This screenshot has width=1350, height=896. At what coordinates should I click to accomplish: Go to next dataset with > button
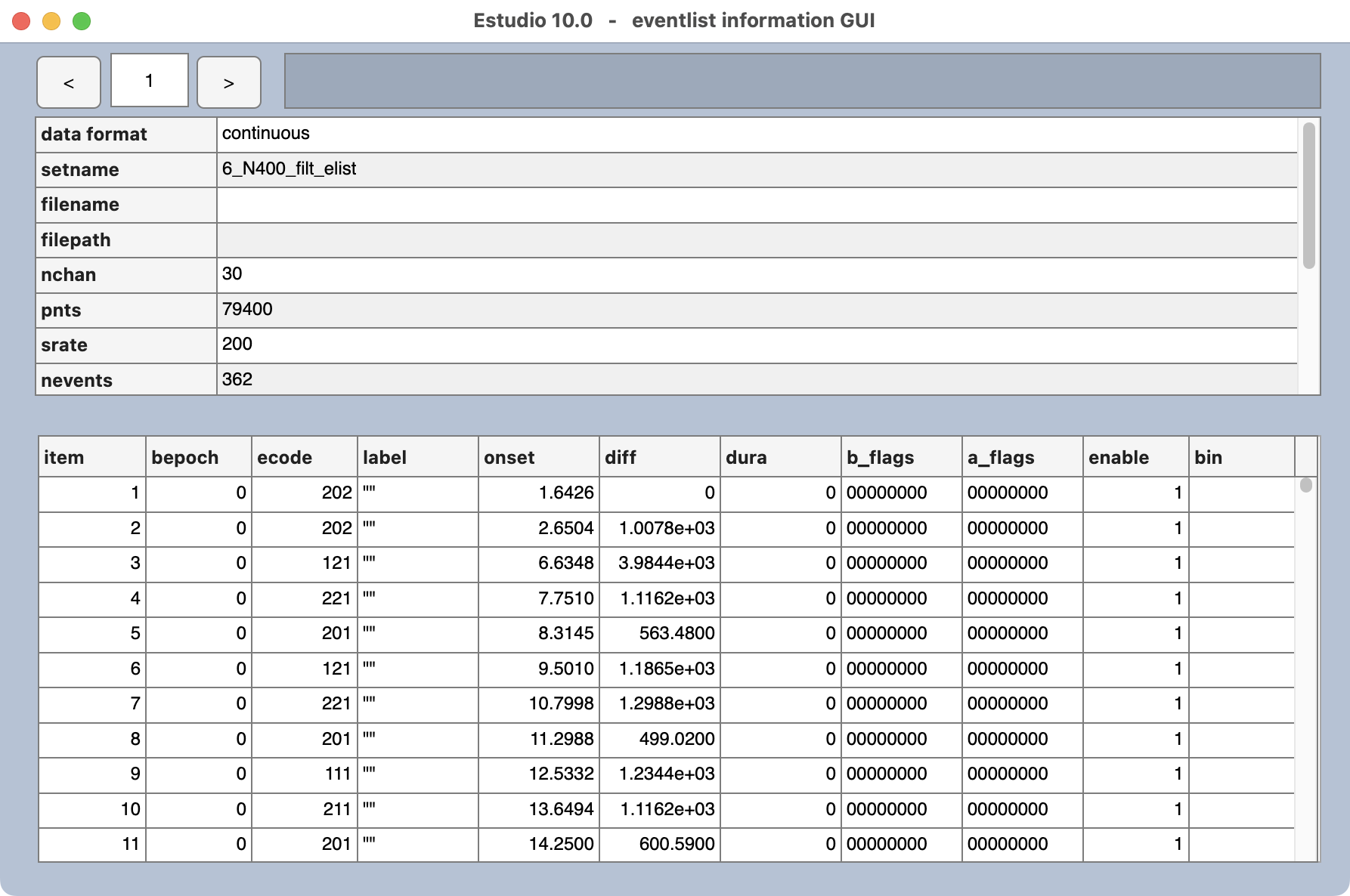coord(229,82)
